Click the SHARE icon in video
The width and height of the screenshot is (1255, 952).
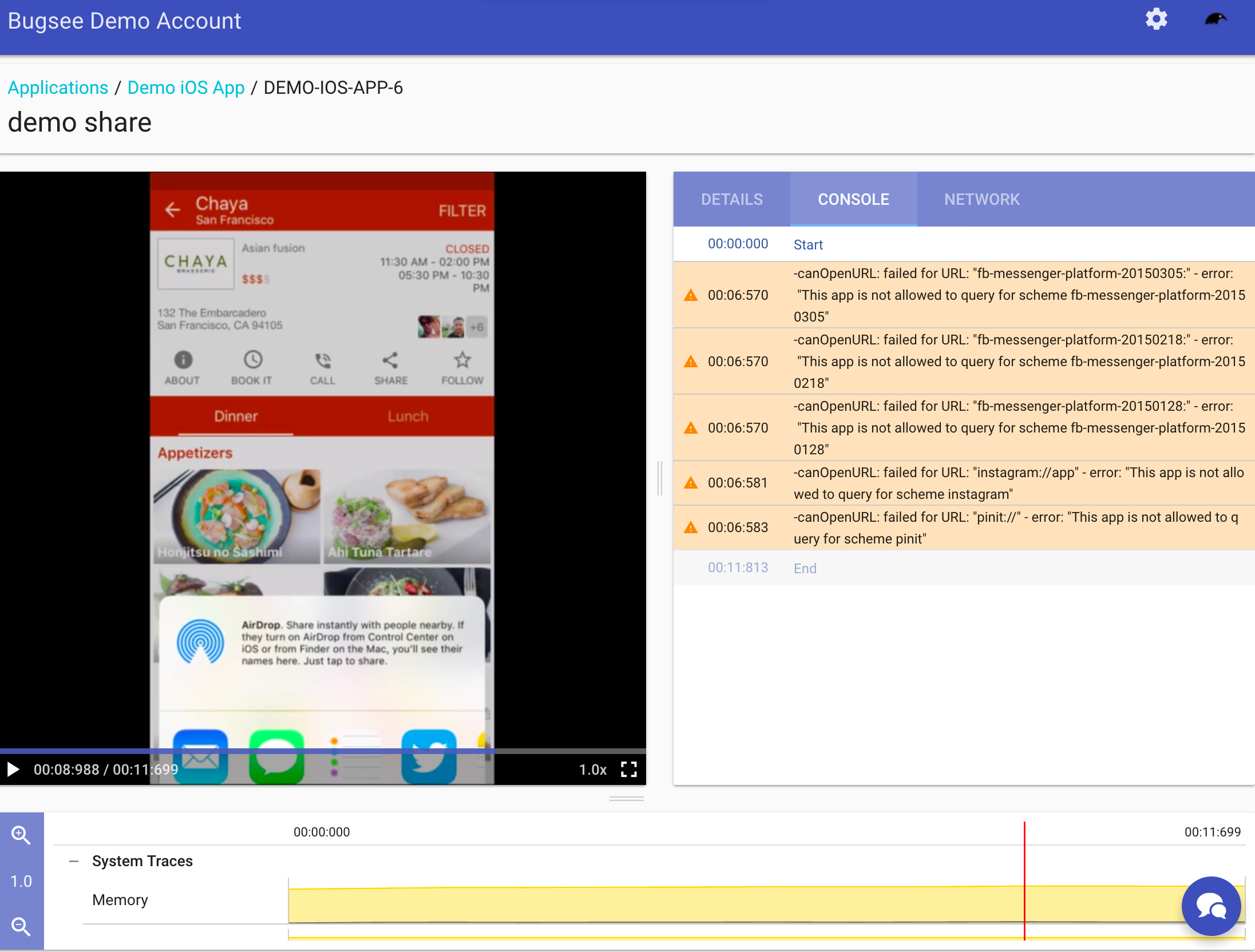tap(390, 360)
